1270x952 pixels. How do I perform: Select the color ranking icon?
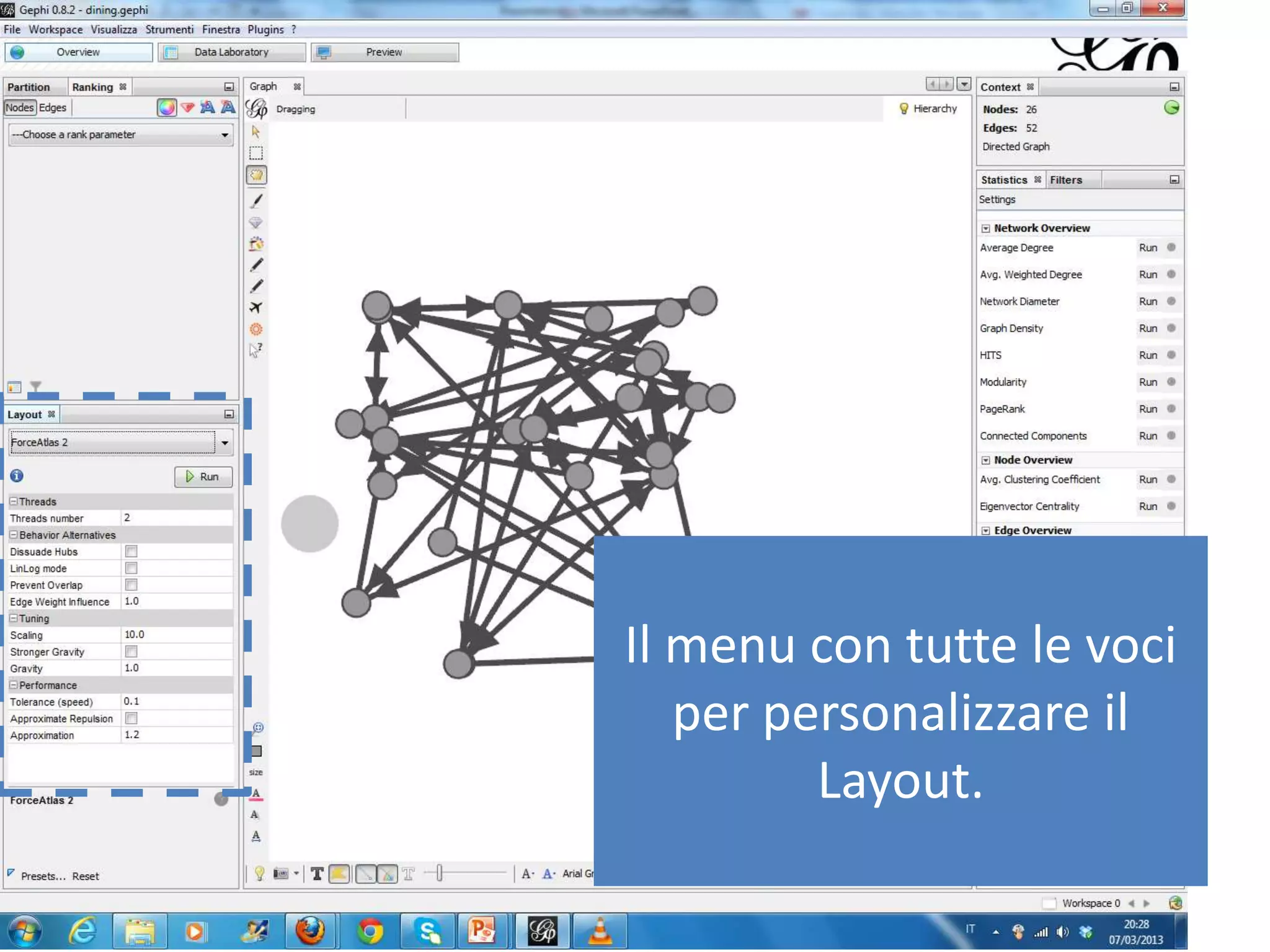[x=167, y=108]
